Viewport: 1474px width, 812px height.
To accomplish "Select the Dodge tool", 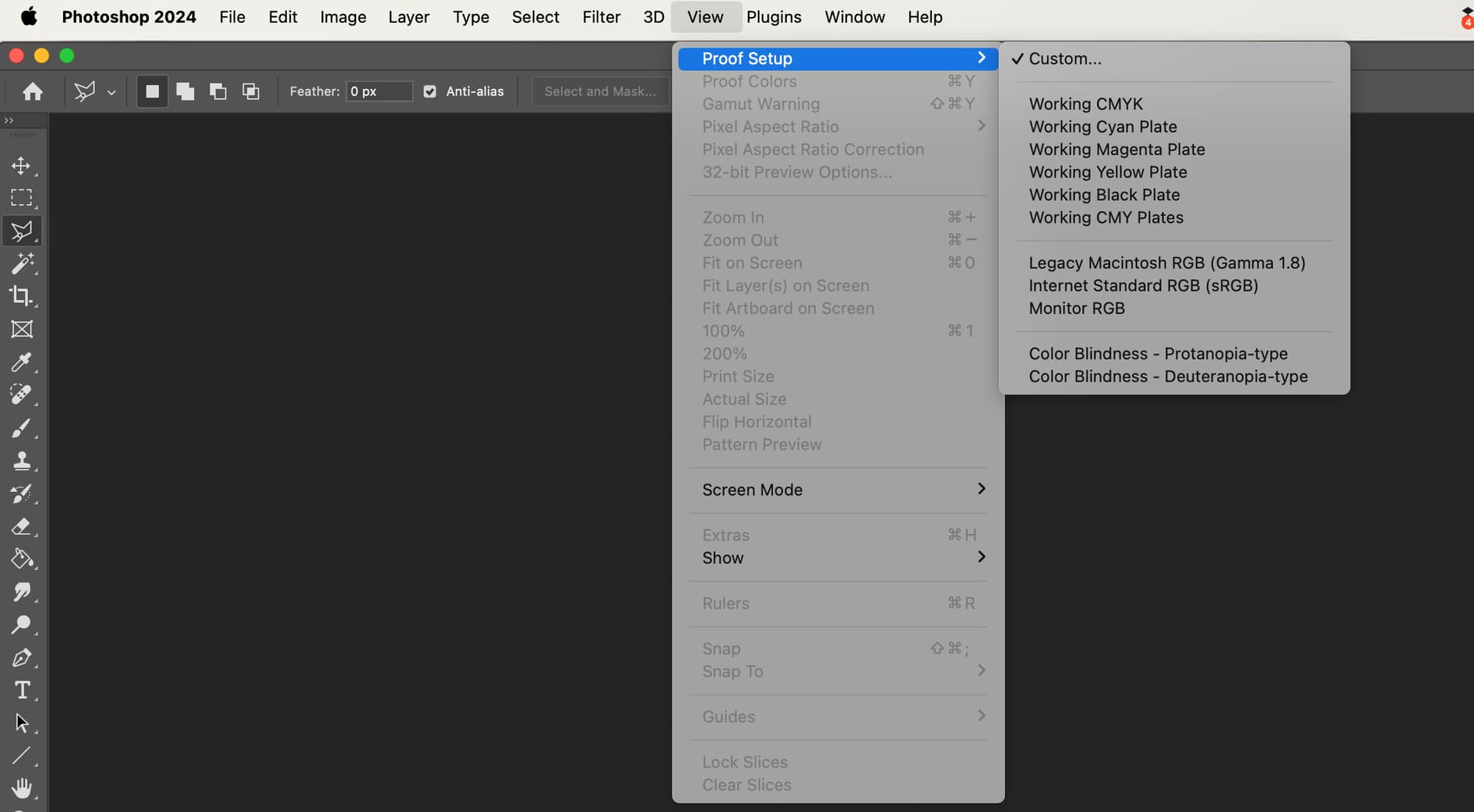I will (x=21, y=625).
